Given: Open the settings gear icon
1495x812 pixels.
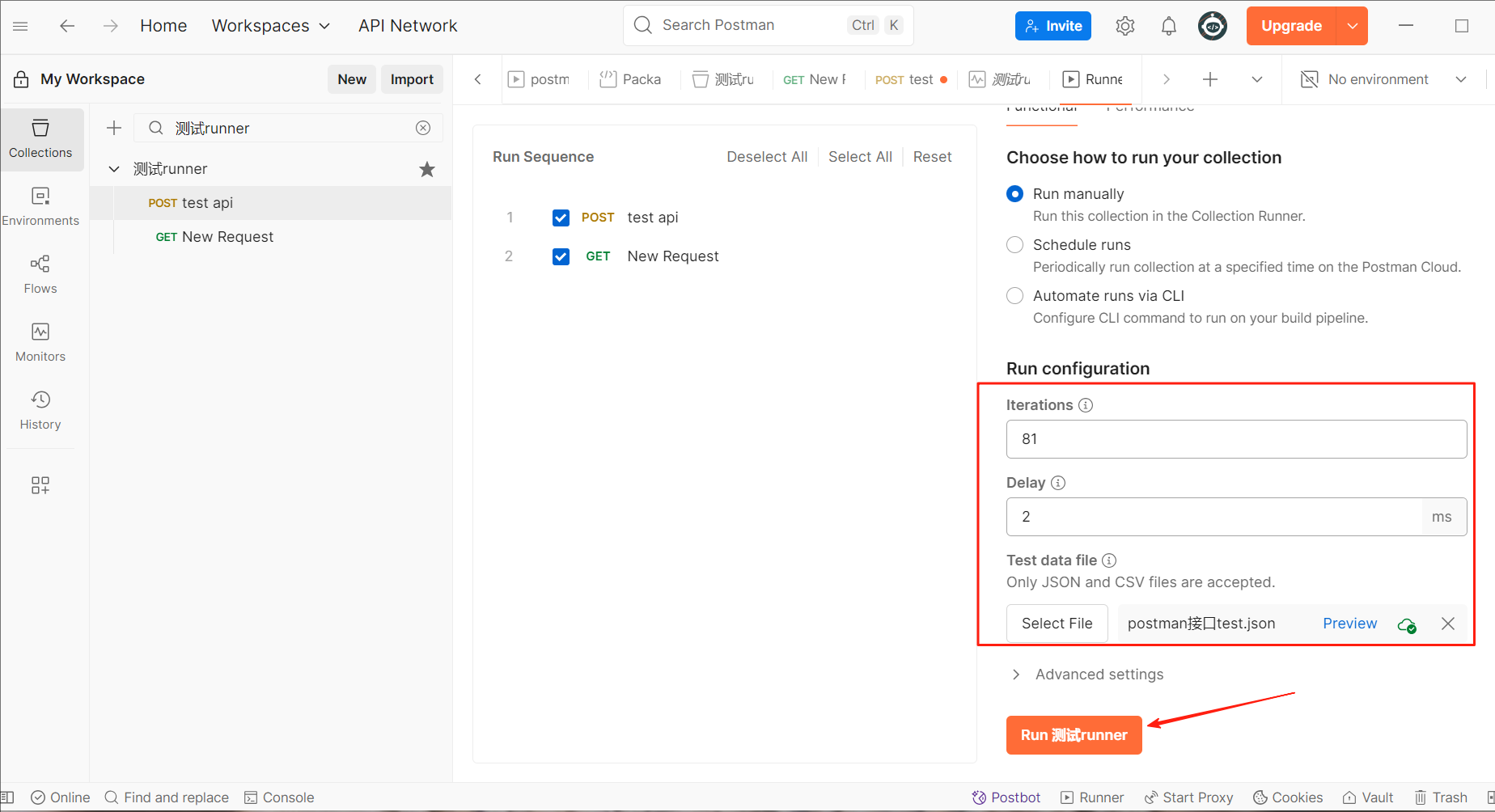Looking at the screenshot, I should [x=1124, y=26].
